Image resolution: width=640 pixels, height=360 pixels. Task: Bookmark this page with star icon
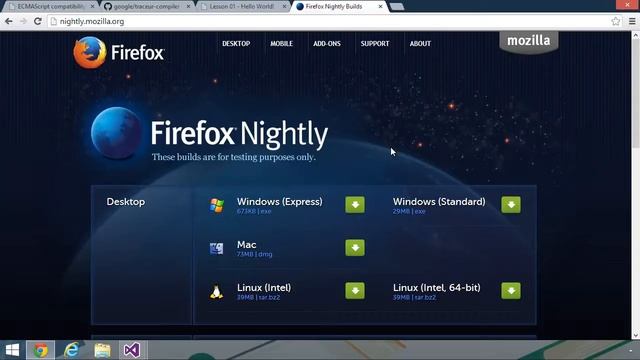pyautogui.click(x=616, y=21)
